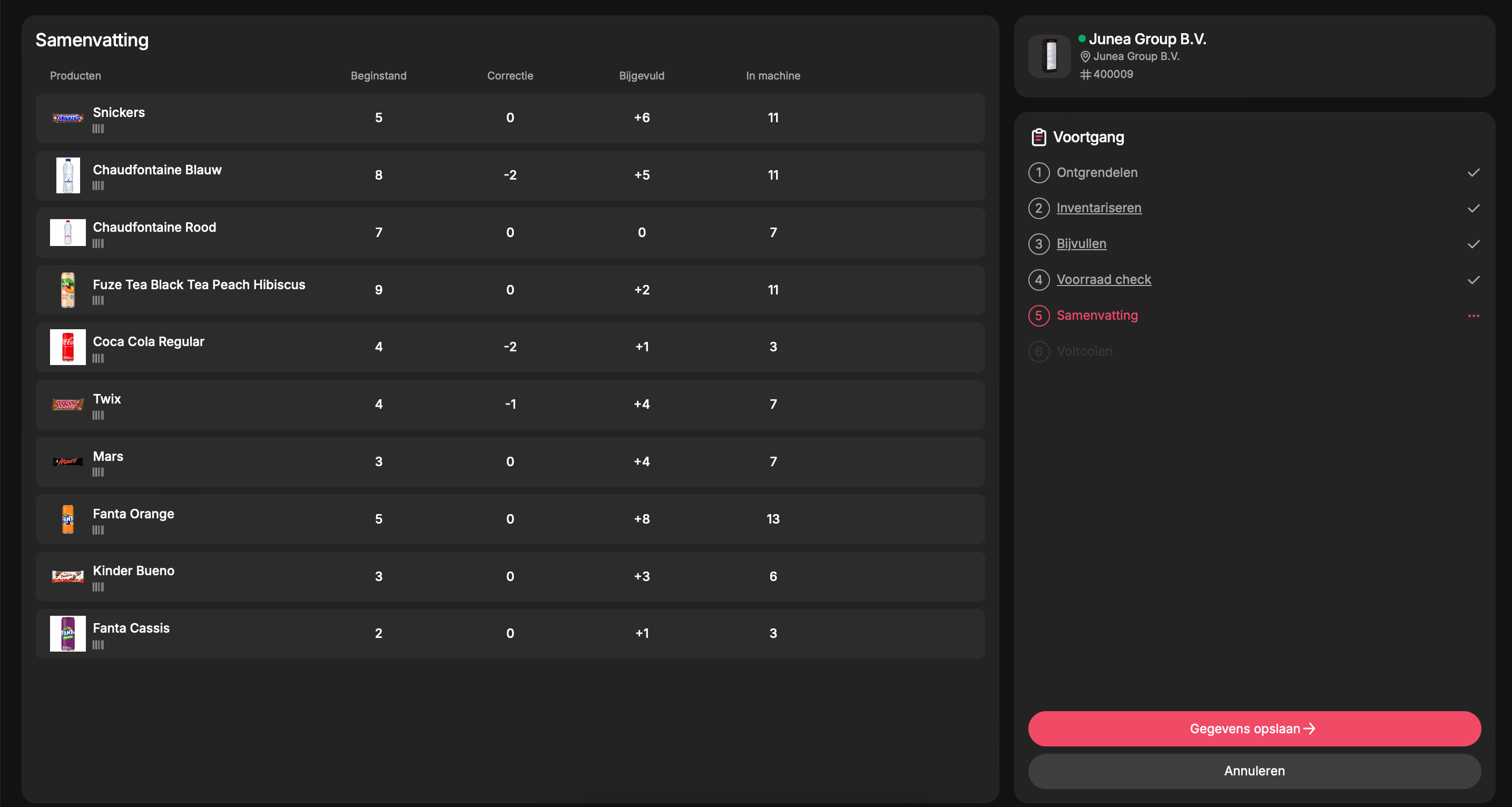Screen dimensions: 1512x807
Task: Click step number 6 circle
Action: (1038, 351)
